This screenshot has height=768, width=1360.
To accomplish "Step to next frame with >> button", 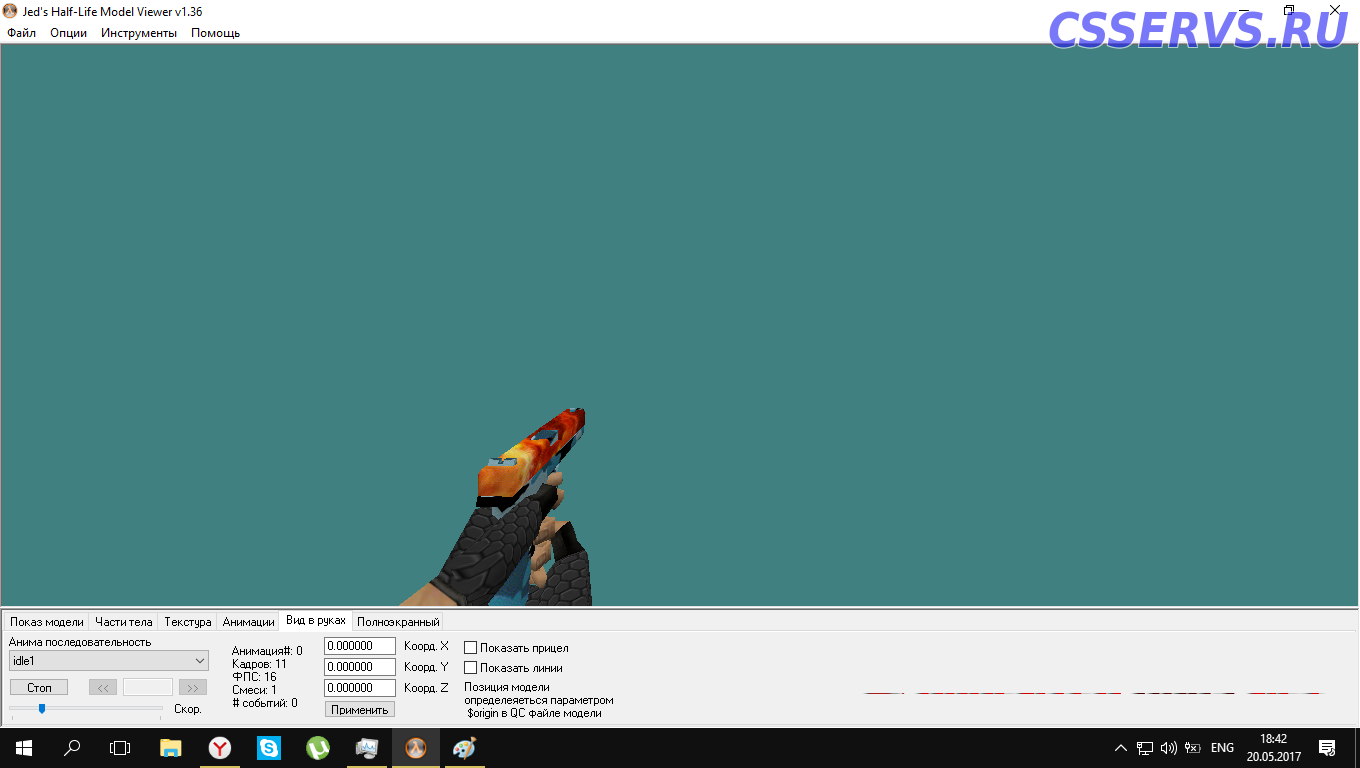I will (193, 688).
